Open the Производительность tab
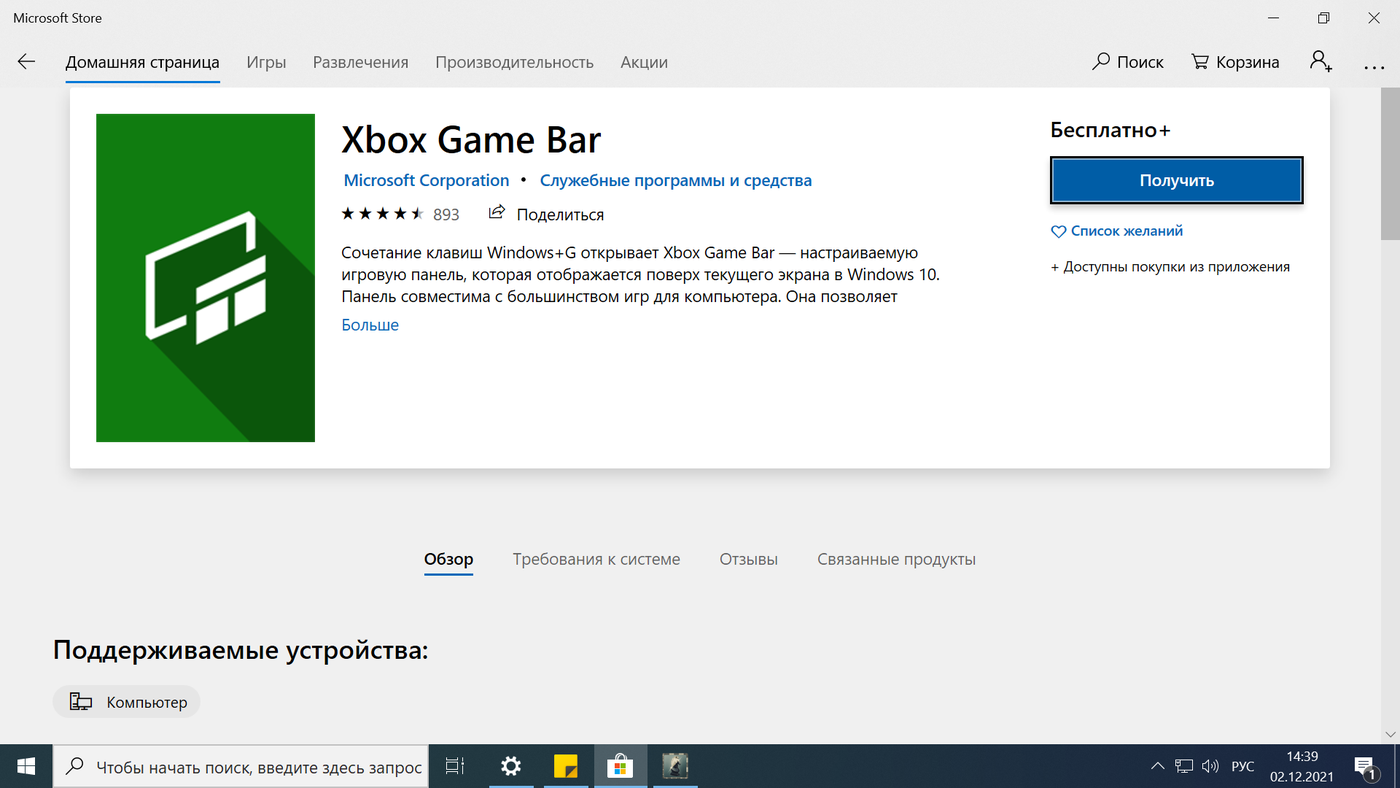The width and height of the screenshot is (1400, 788). pos(514,62)
